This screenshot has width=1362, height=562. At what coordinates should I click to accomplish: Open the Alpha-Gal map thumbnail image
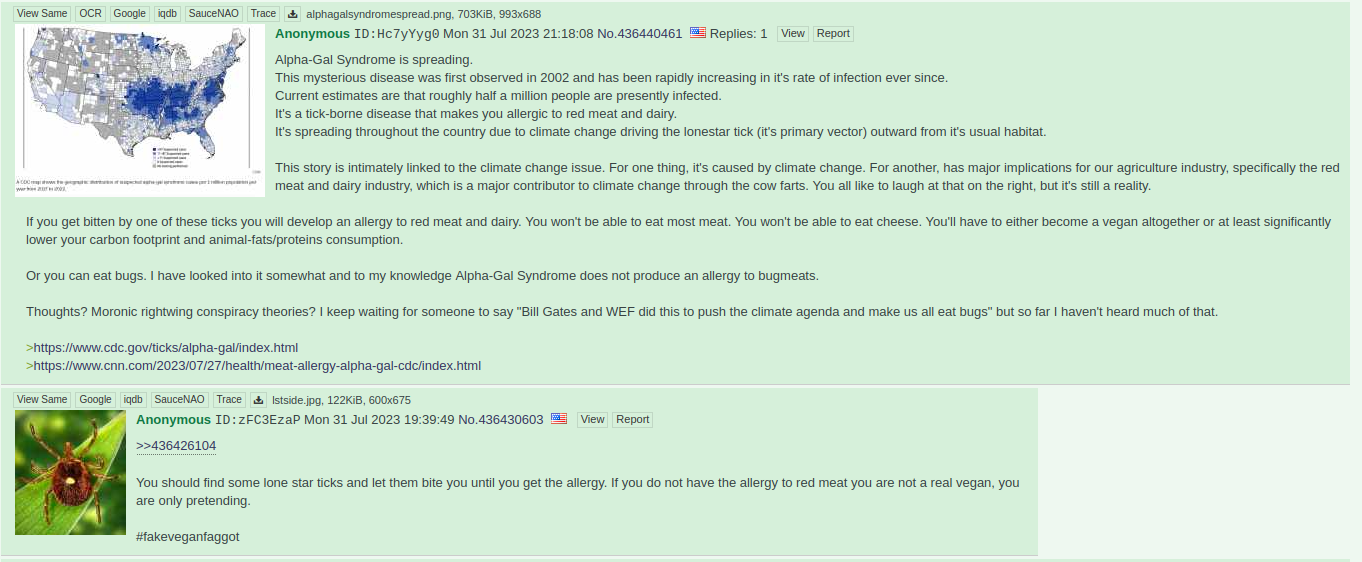(x=140, y=111)
